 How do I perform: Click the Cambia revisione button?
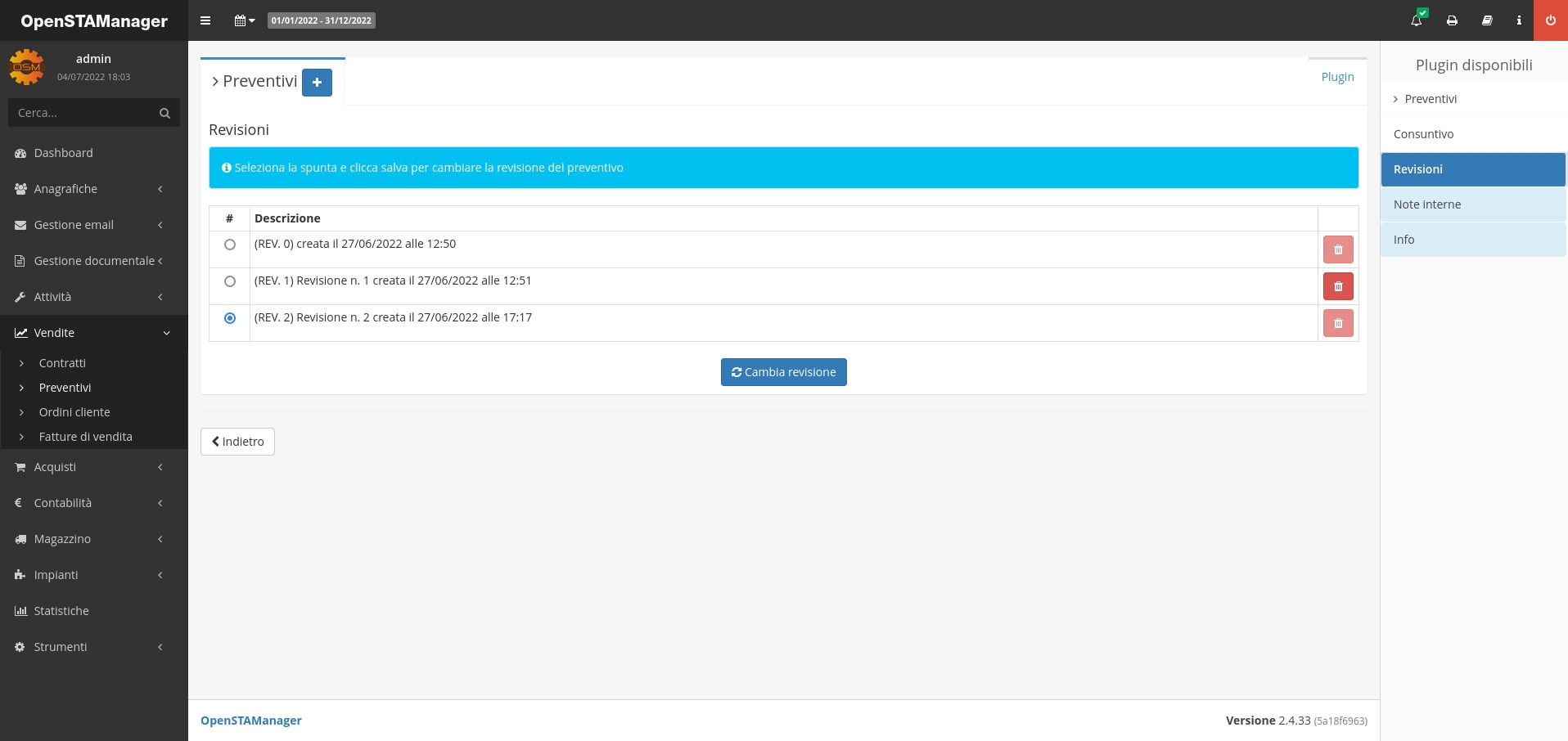pyautogui.click(x=783, y=372)
